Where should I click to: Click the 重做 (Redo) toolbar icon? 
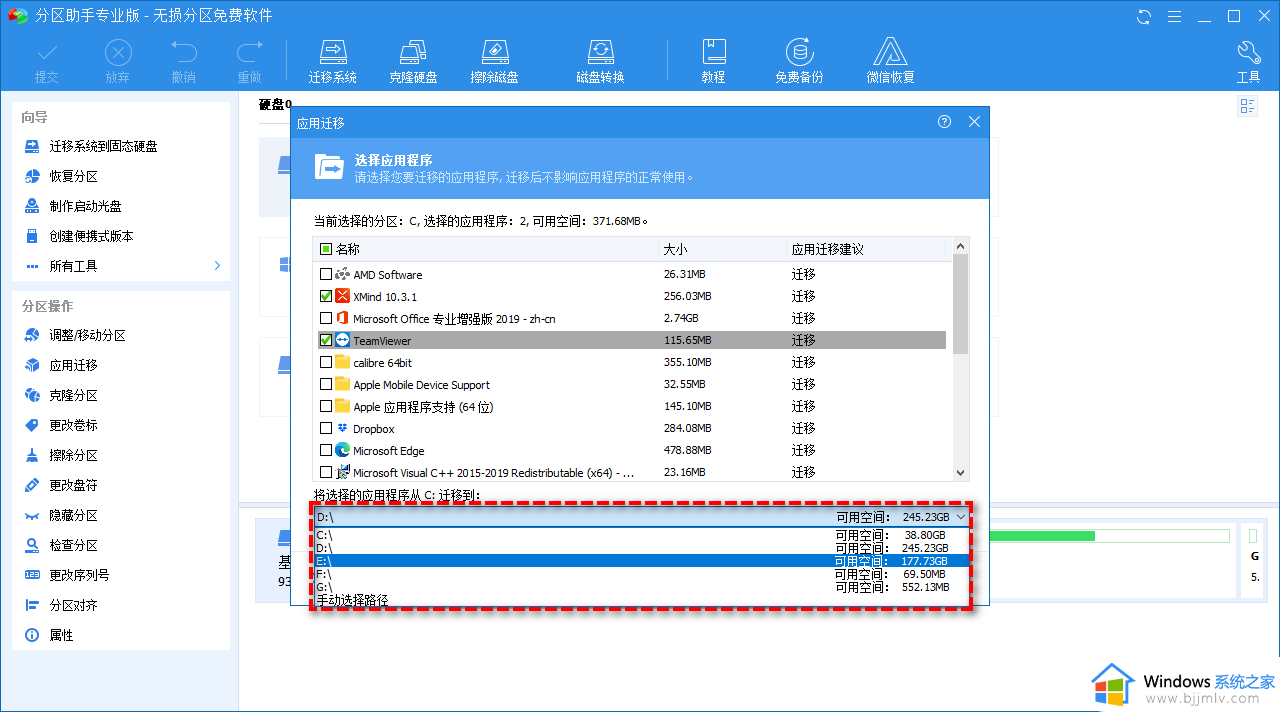249,62
